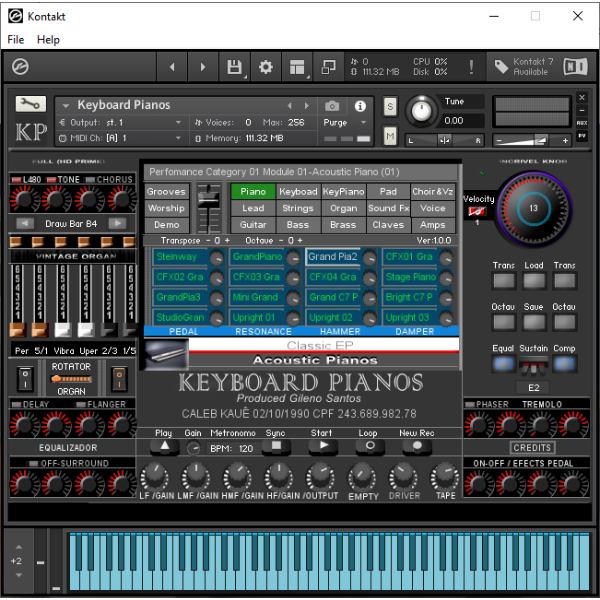Image resolution: width=600 pixels, height=600 pixels.
Task: Toggle the DELAY effect switch
Action: point(16,404)
